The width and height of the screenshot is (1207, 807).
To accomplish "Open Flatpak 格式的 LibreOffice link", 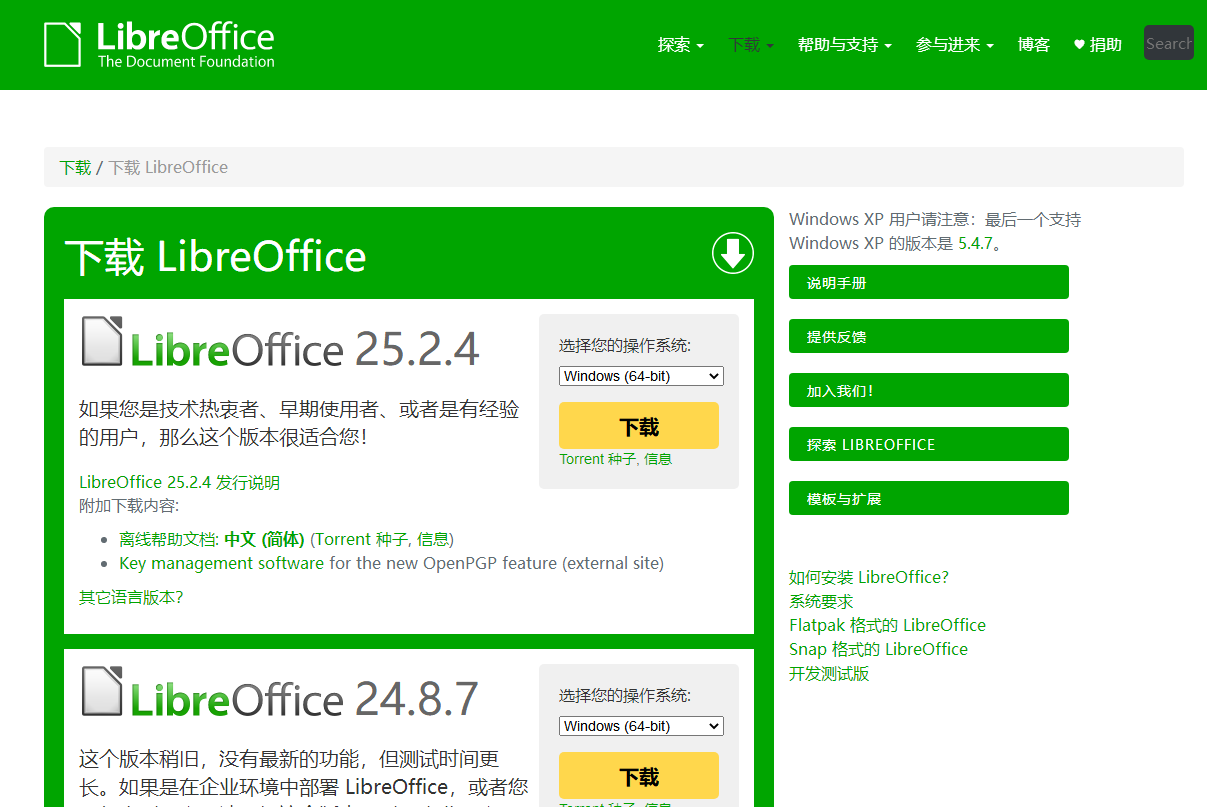I will (x=887, y=625).
